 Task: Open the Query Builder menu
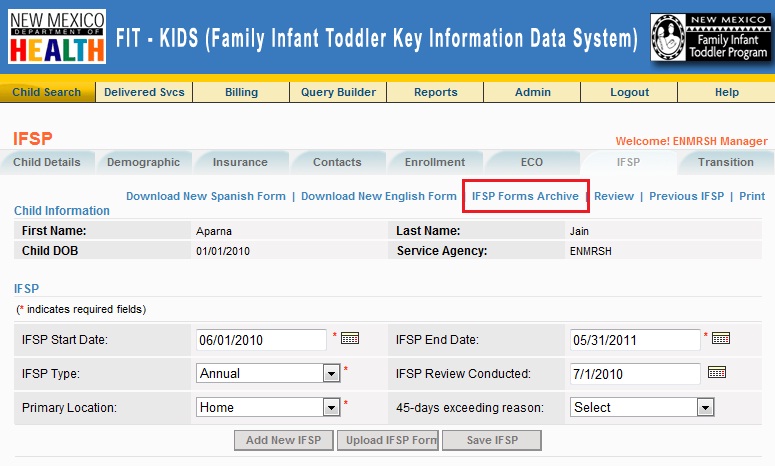click(339, 92)
